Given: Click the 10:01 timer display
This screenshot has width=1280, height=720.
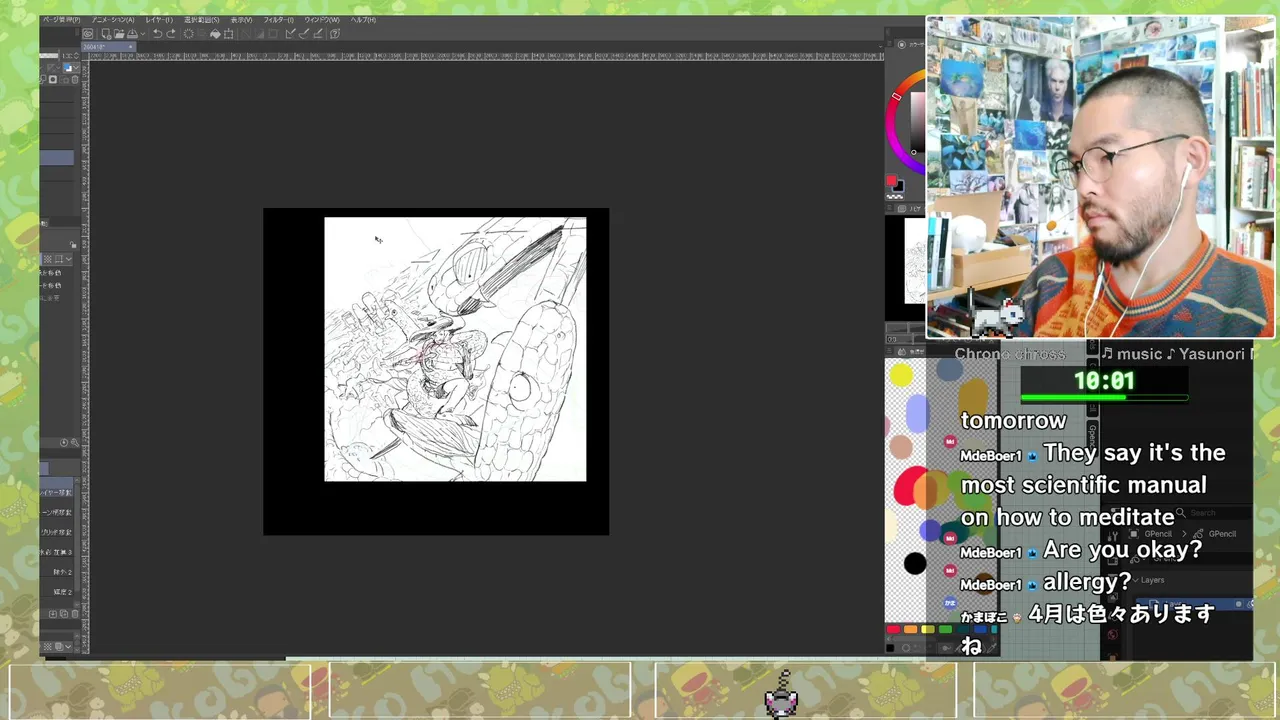Looking at the screenshot, I should 1104,381.
